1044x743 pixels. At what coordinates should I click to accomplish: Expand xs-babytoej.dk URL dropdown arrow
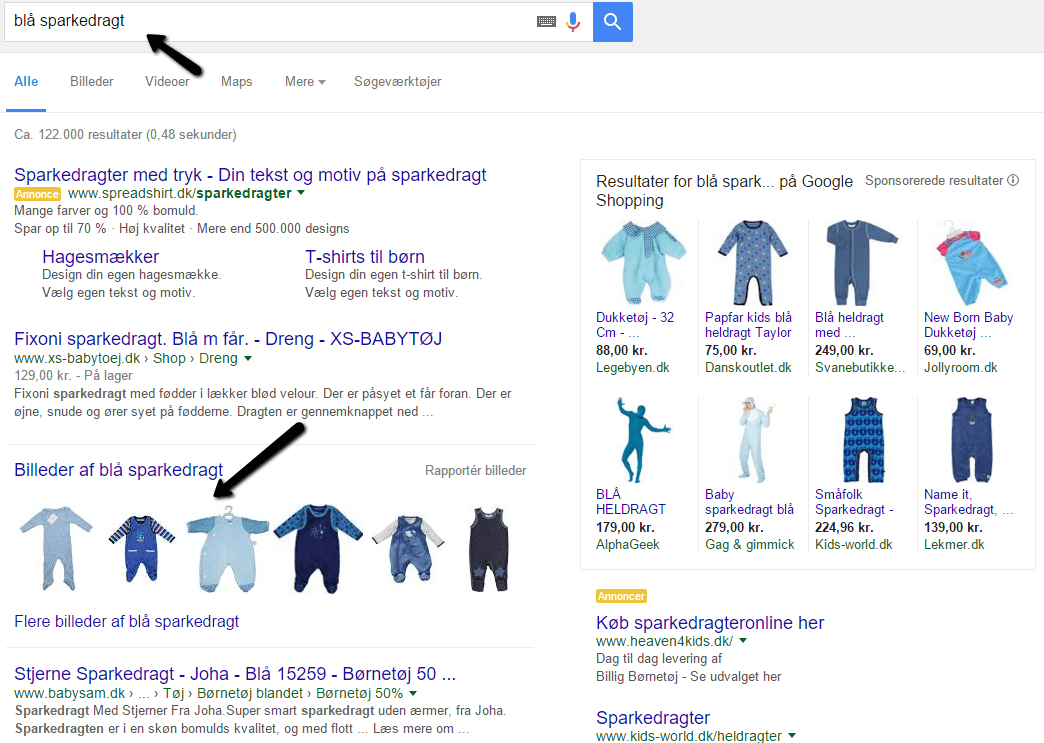[x=248, y=358]
